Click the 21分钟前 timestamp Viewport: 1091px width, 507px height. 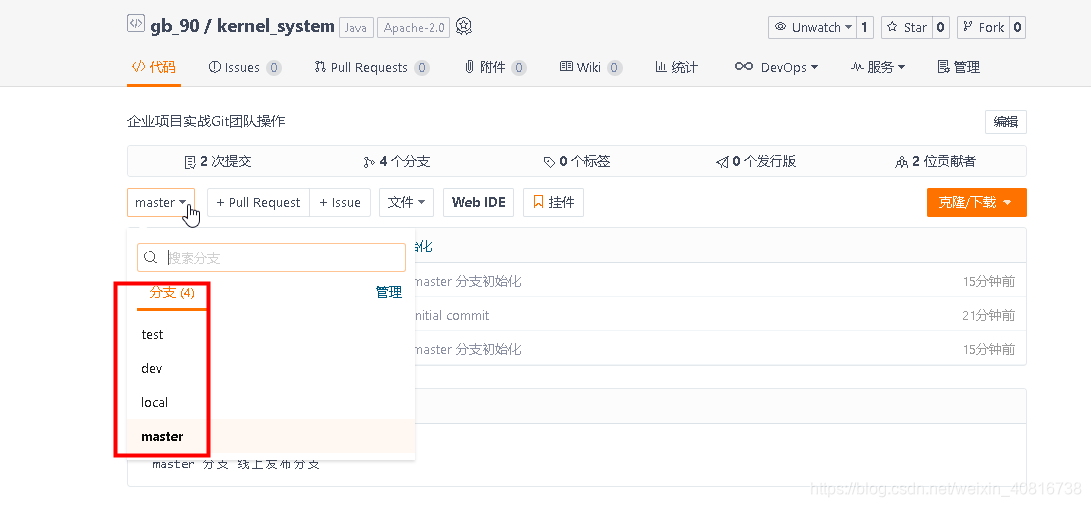click(989, 315)
